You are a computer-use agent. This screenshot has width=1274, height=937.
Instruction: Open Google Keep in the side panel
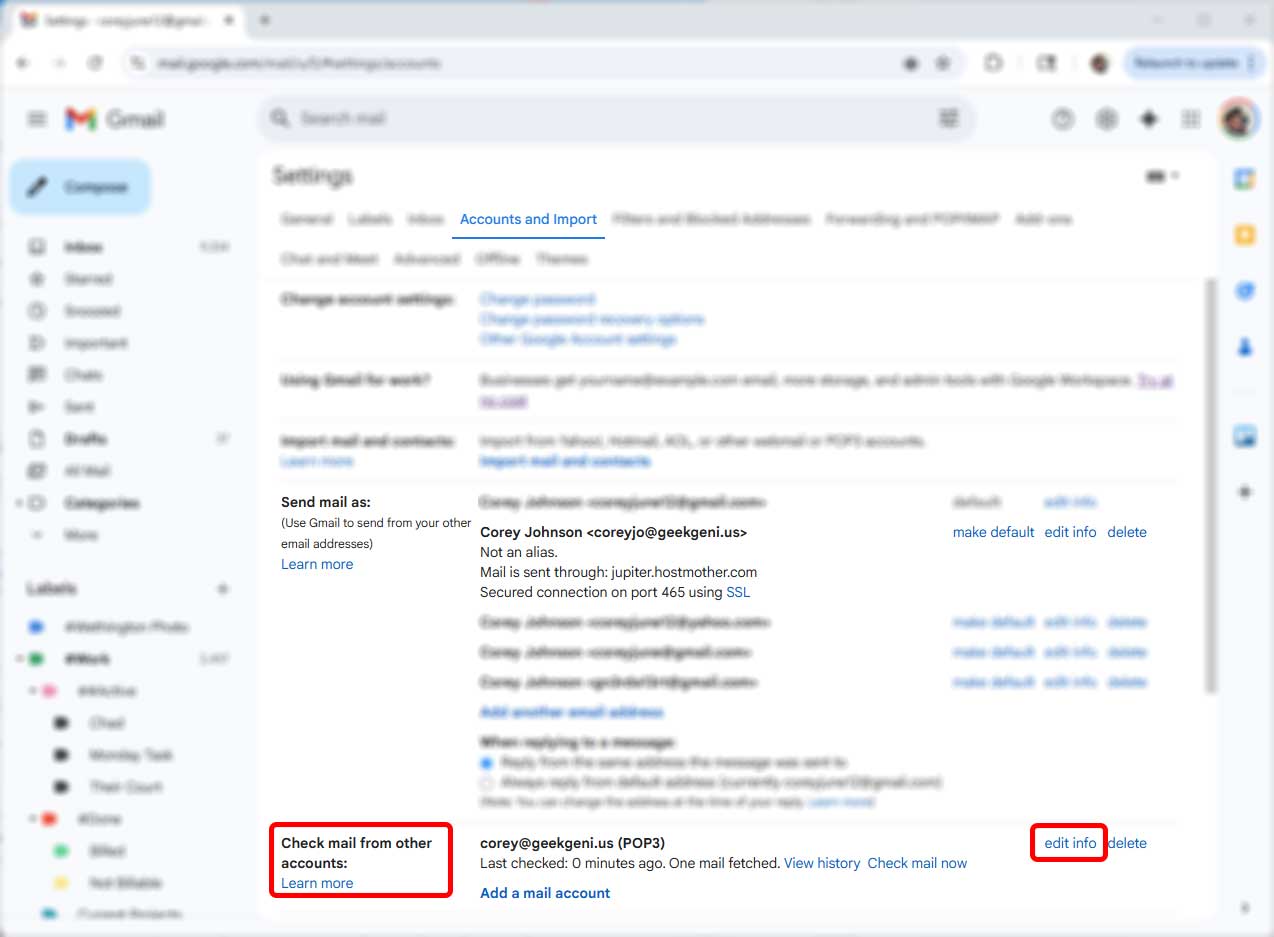[1245, 235]
